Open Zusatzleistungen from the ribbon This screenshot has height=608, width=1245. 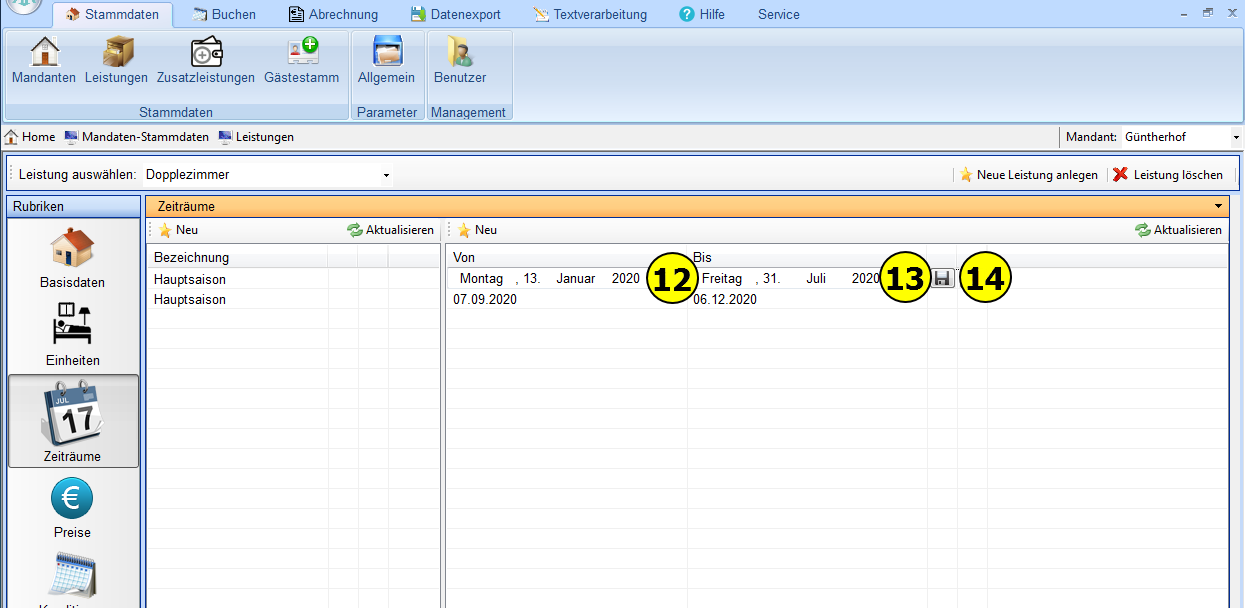point(206,60)
